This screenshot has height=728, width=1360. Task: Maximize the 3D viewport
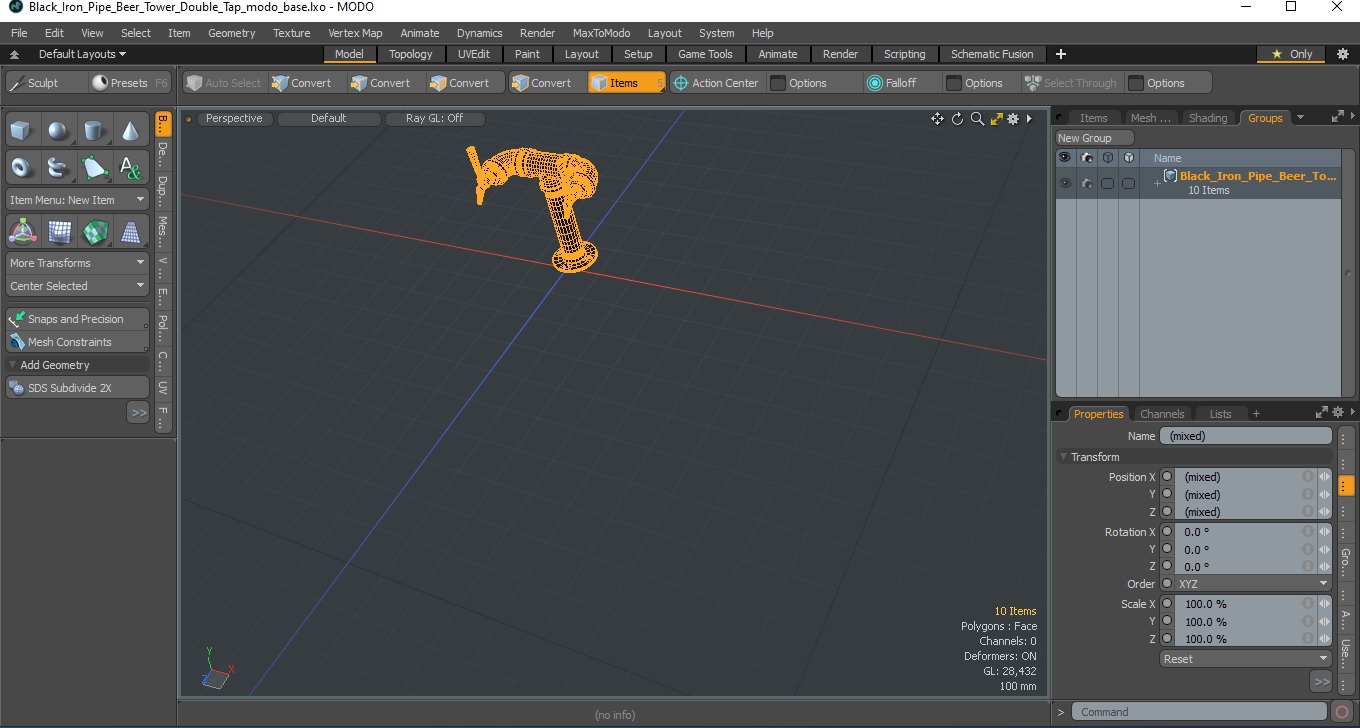(x=996, y=119)
